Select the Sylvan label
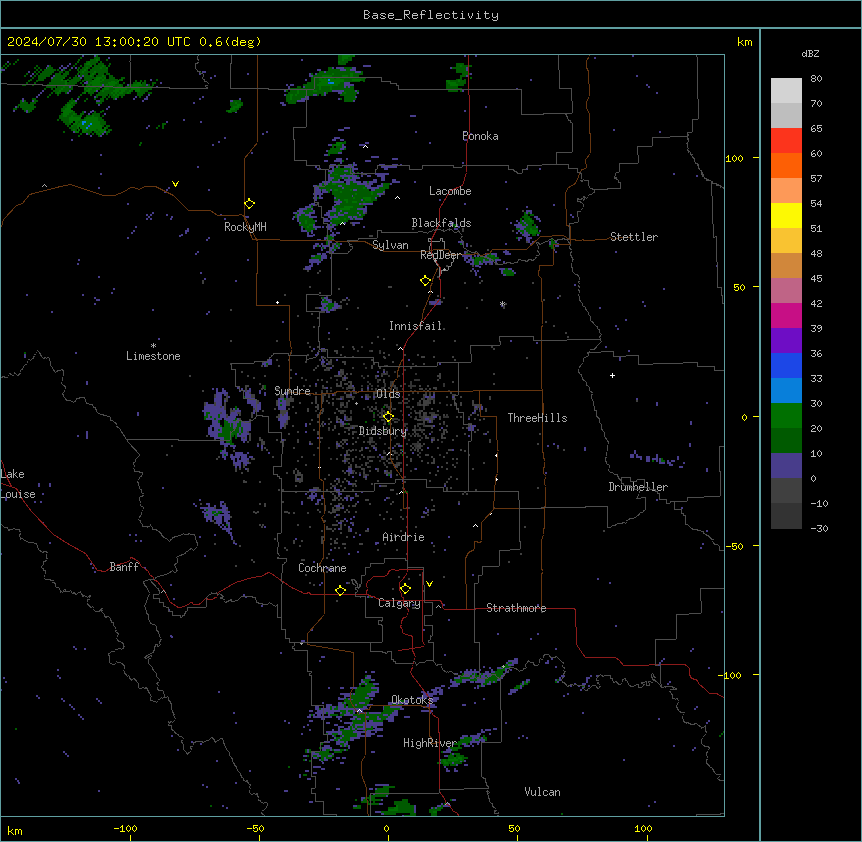 pos(390,245)
